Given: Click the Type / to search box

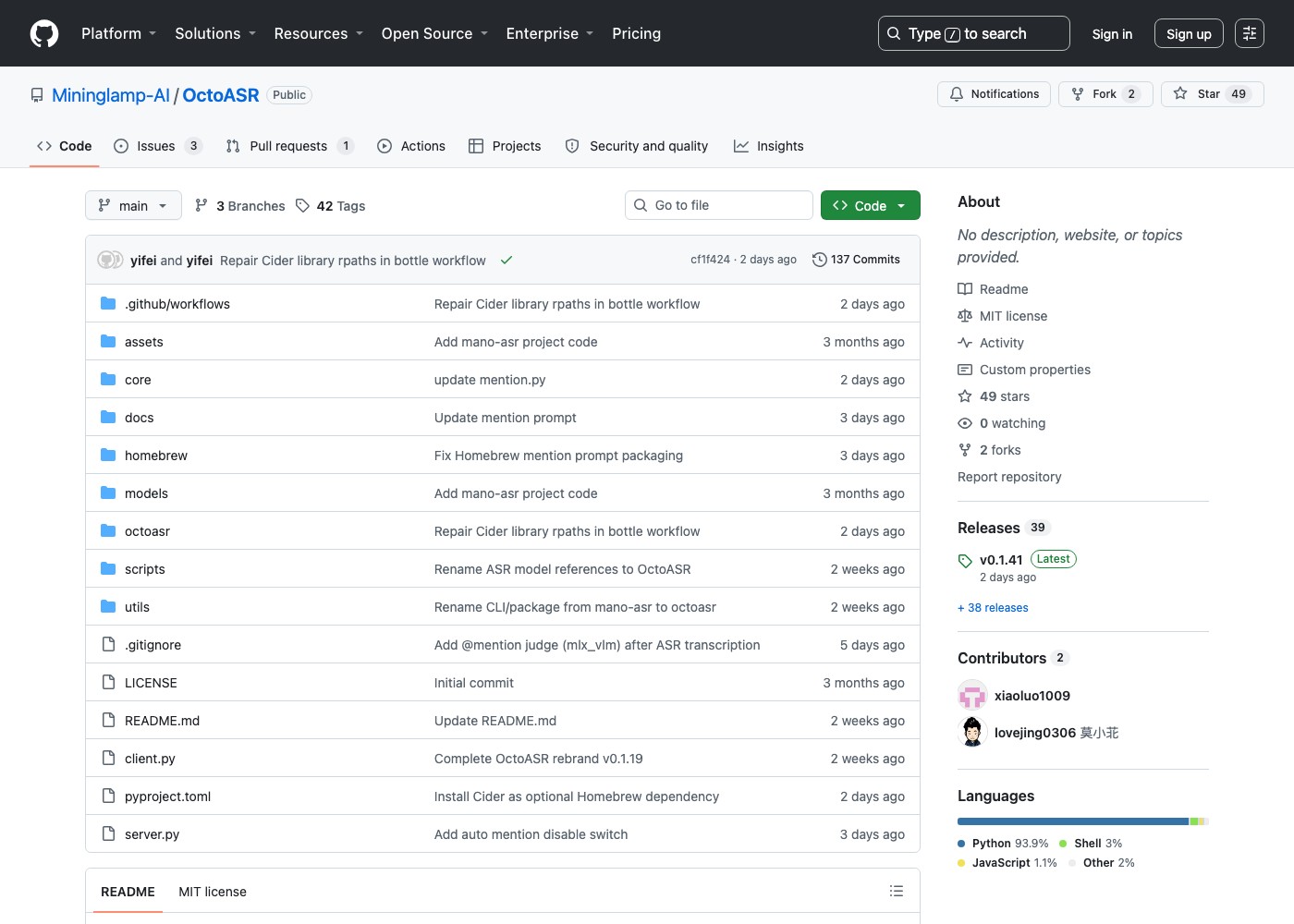Looking at the screenshot, I should coord(974,33).
